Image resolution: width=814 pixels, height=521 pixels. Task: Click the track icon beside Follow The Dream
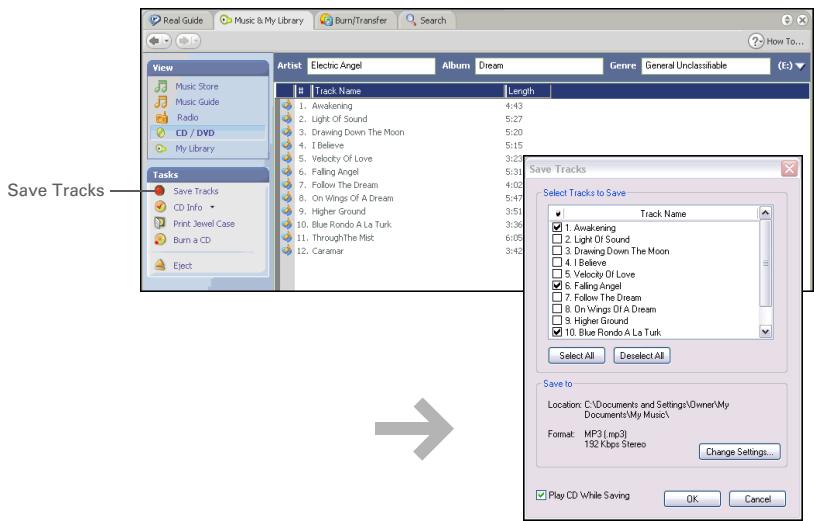[287, 185]
